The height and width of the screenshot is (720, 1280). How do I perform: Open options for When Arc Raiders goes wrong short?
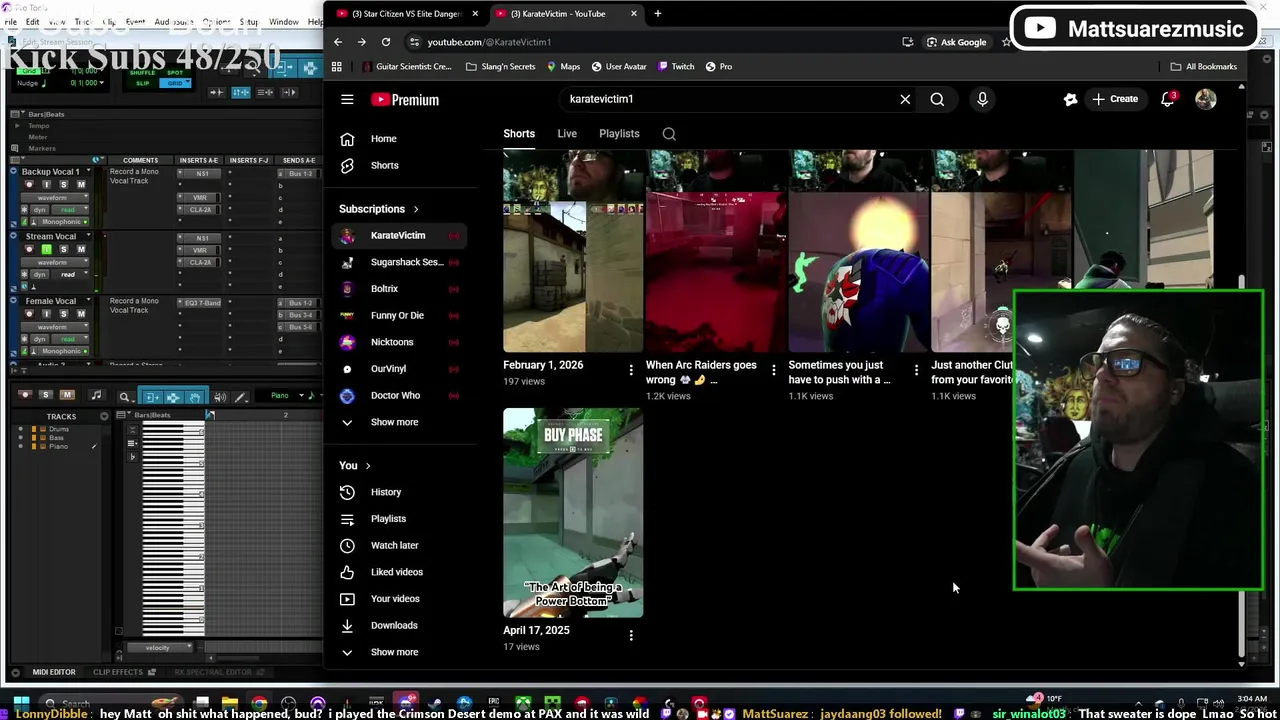point(774,371)
